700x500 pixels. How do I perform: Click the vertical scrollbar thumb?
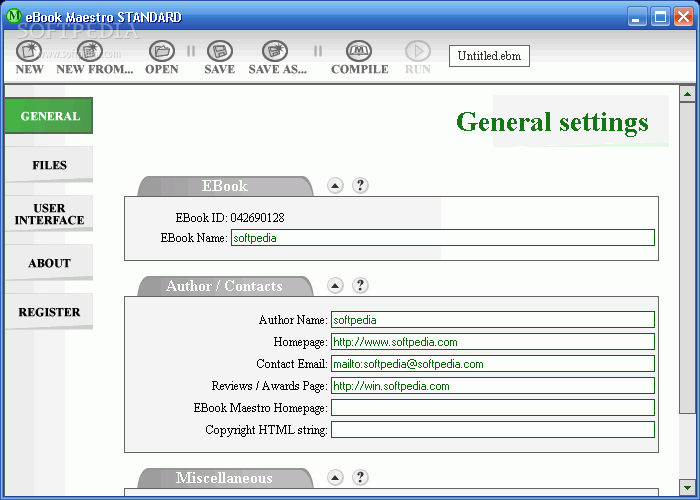(x=687, y=258)
